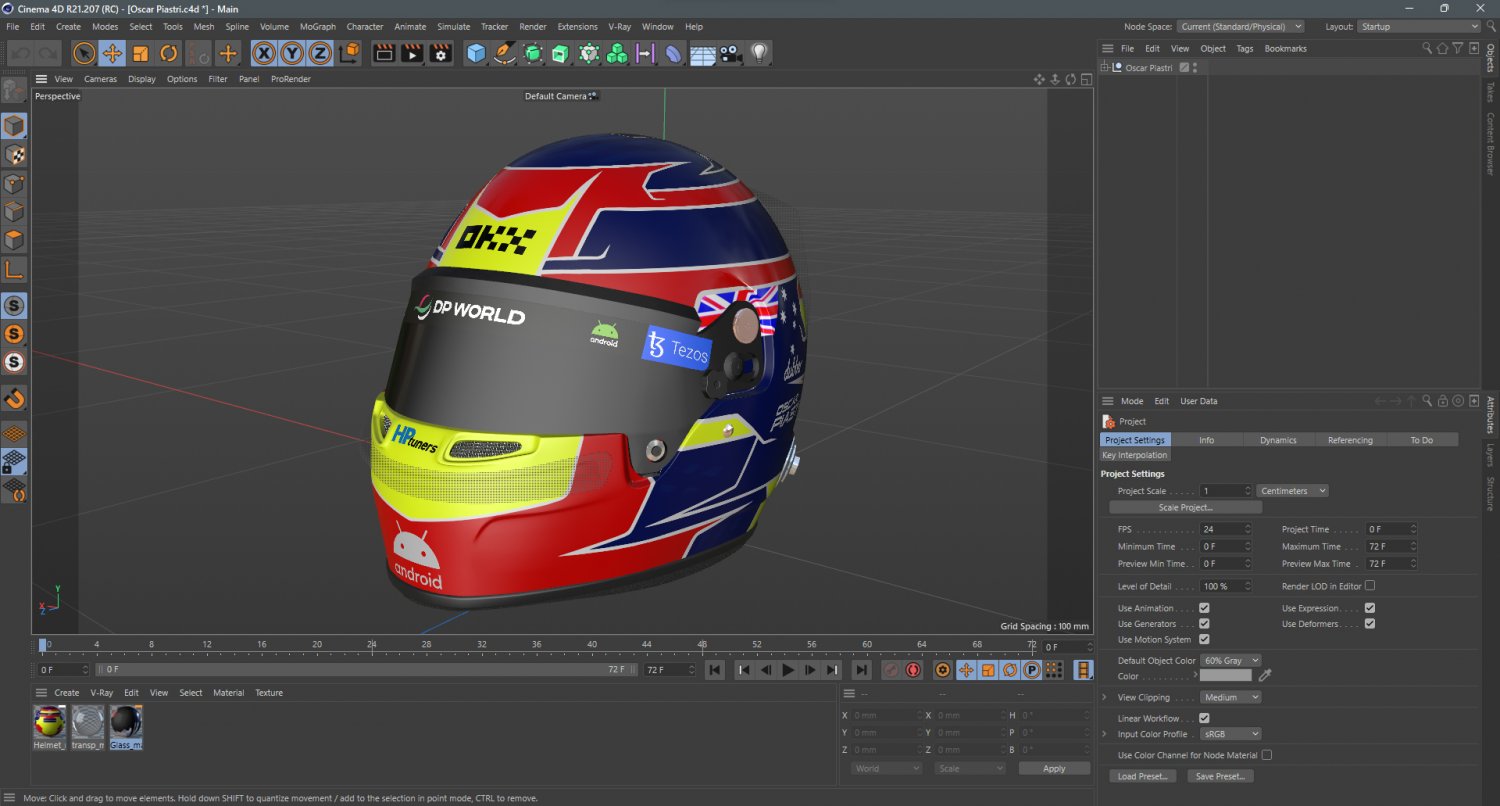This screenshot has width=1500, height=806.
Task: Select the Move tool in top toolbar
Action: tap(112, 53)
